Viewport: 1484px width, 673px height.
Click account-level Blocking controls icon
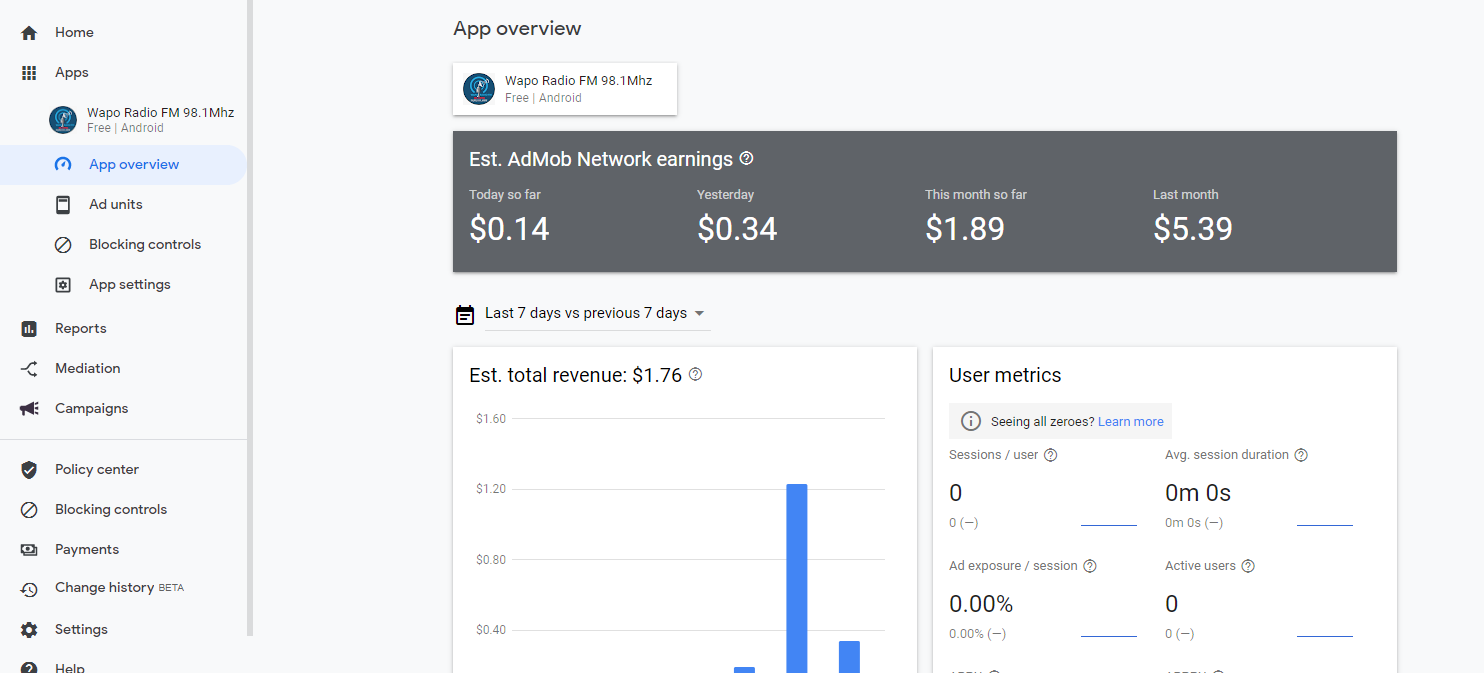point(29,510)
